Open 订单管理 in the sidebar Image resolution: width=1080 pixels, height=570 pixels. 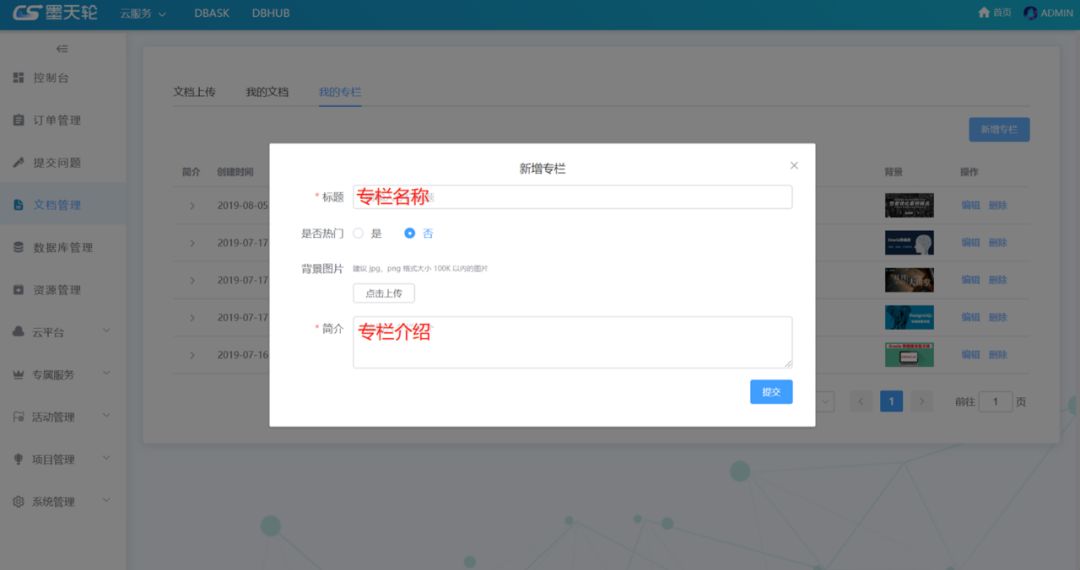coord(63,120)
